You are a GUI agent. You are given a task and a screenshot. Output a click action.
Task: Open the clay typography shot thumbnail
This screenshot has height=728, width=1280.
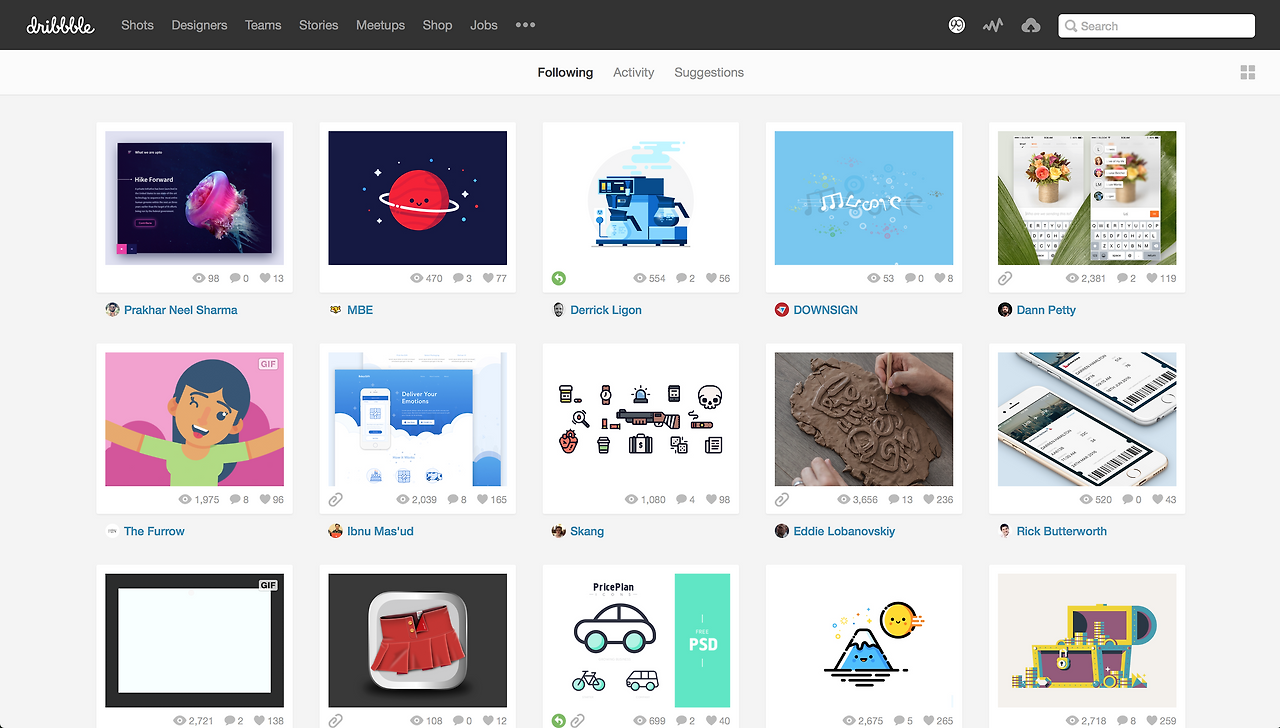[863, 419]
